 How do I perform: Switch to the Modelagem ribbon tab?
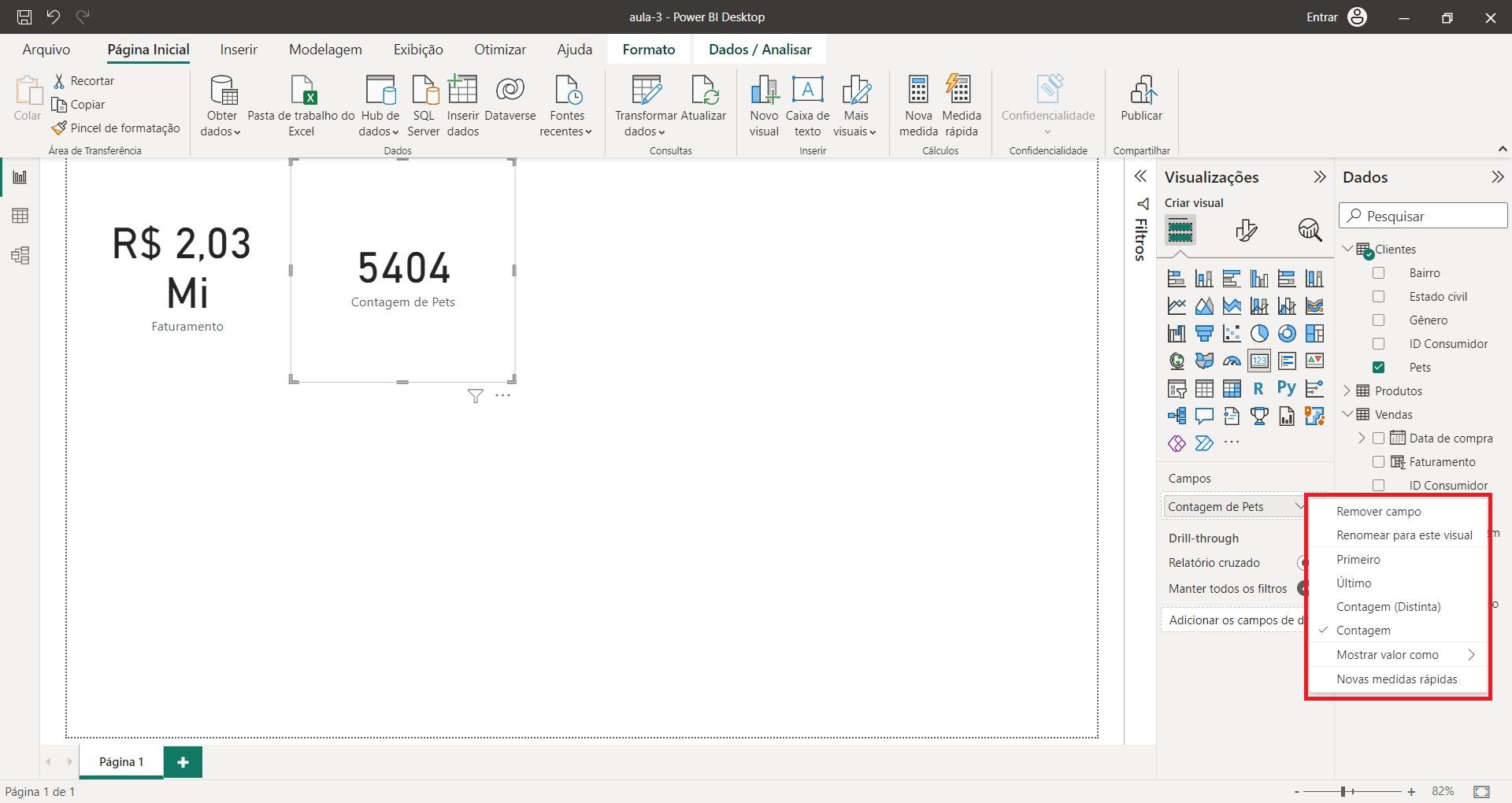(x=325, y=50)
